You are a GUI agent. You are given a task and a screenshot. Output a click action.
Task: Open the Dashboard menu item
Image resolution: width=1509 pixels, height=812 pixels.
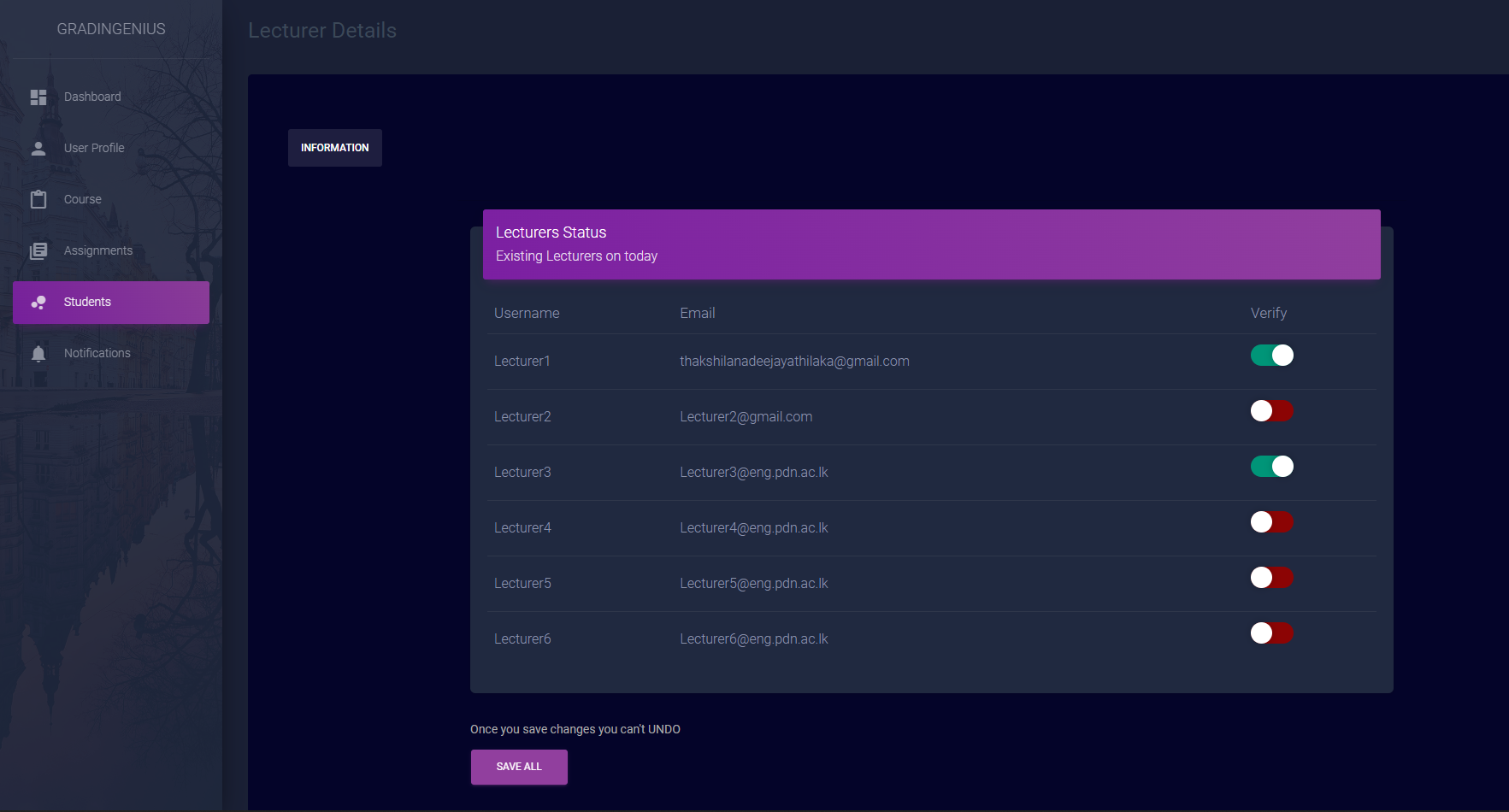[111, 97]
